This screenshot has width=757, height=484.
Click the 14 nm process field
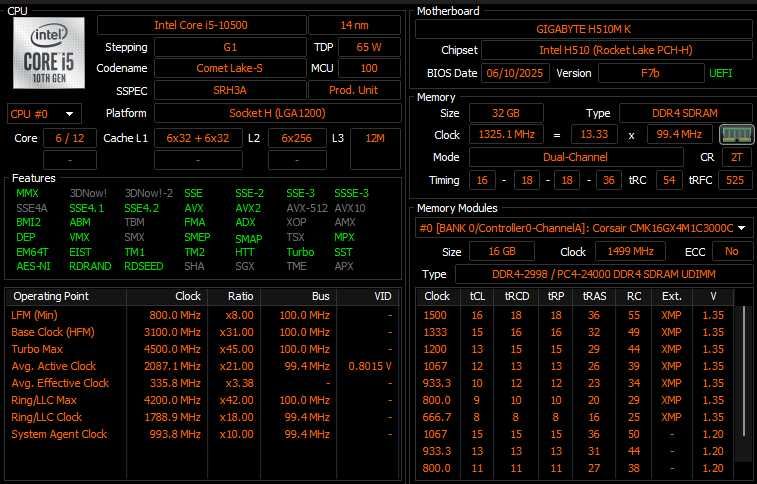354,25
